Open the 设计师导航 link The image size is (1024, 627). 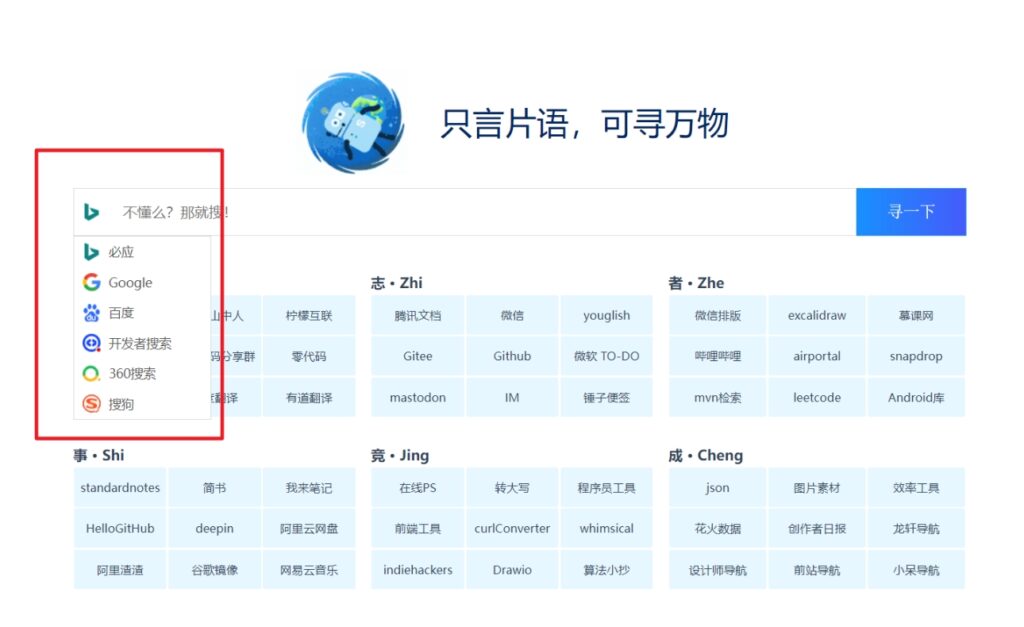click(x=718, y=570)
